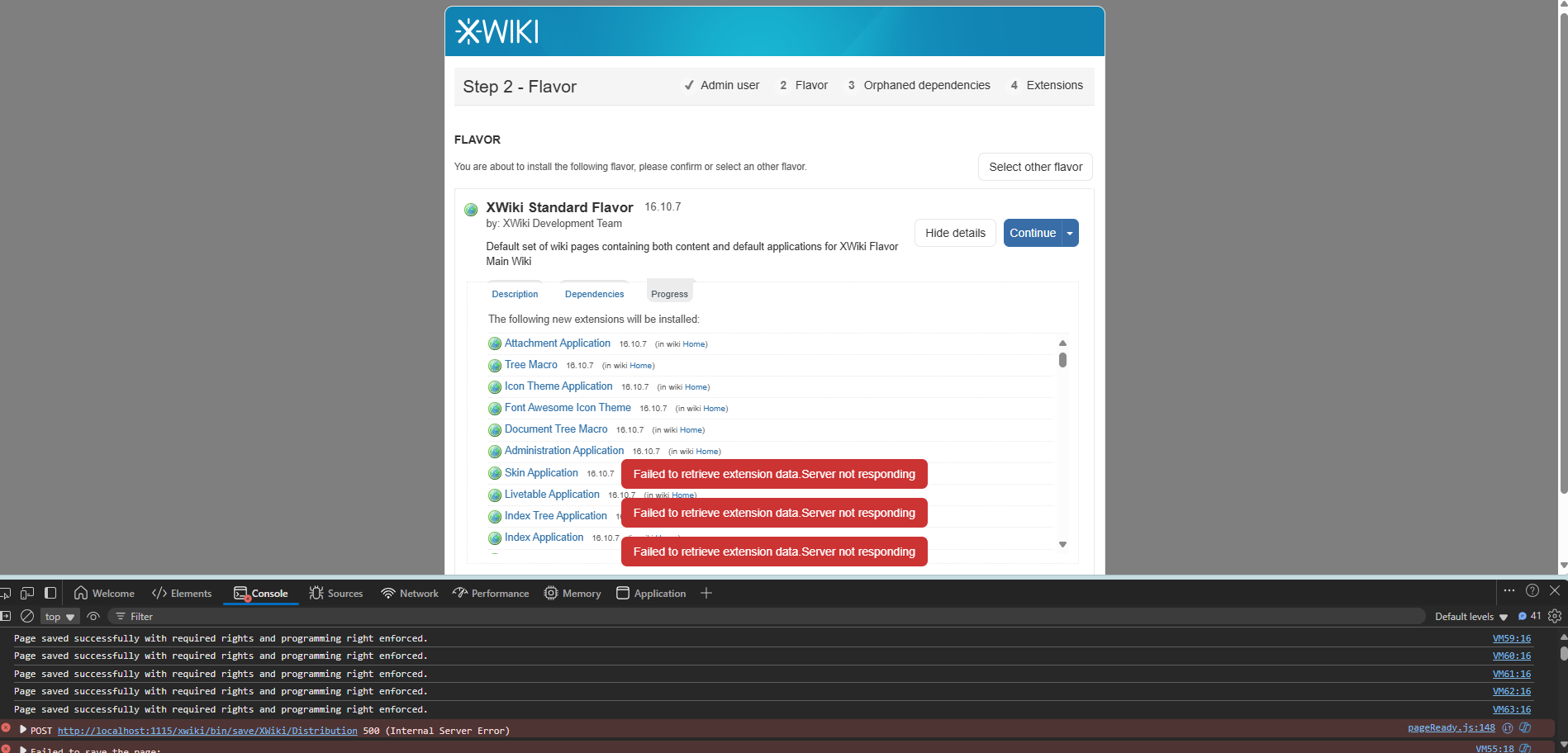This screenshot has width=1568, height=753.
Task: Open the 41 issues counter badge
Action: 1529,616
